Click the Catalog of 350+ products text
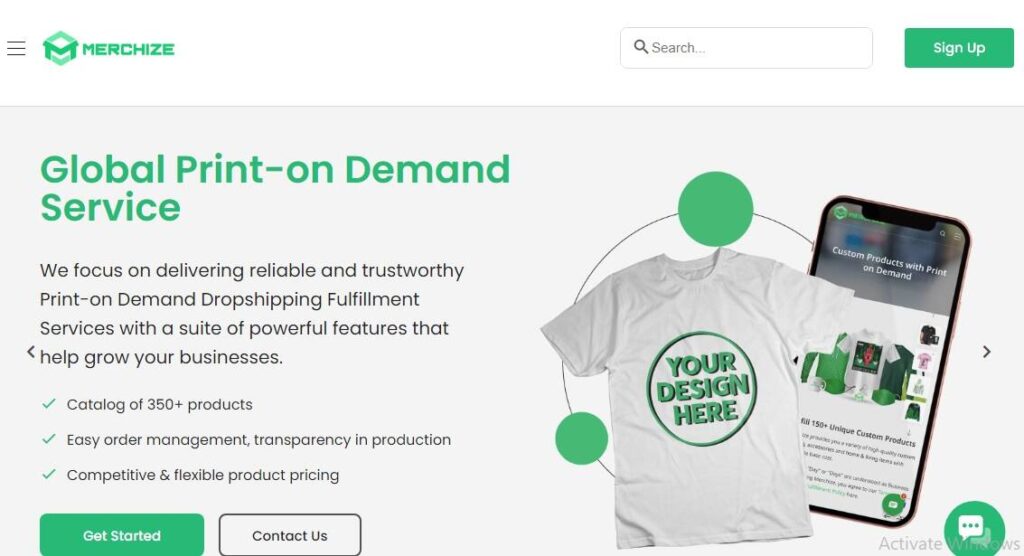Image resolution: width=1024 pixels, height=556 pixels. tap(160, 405)
